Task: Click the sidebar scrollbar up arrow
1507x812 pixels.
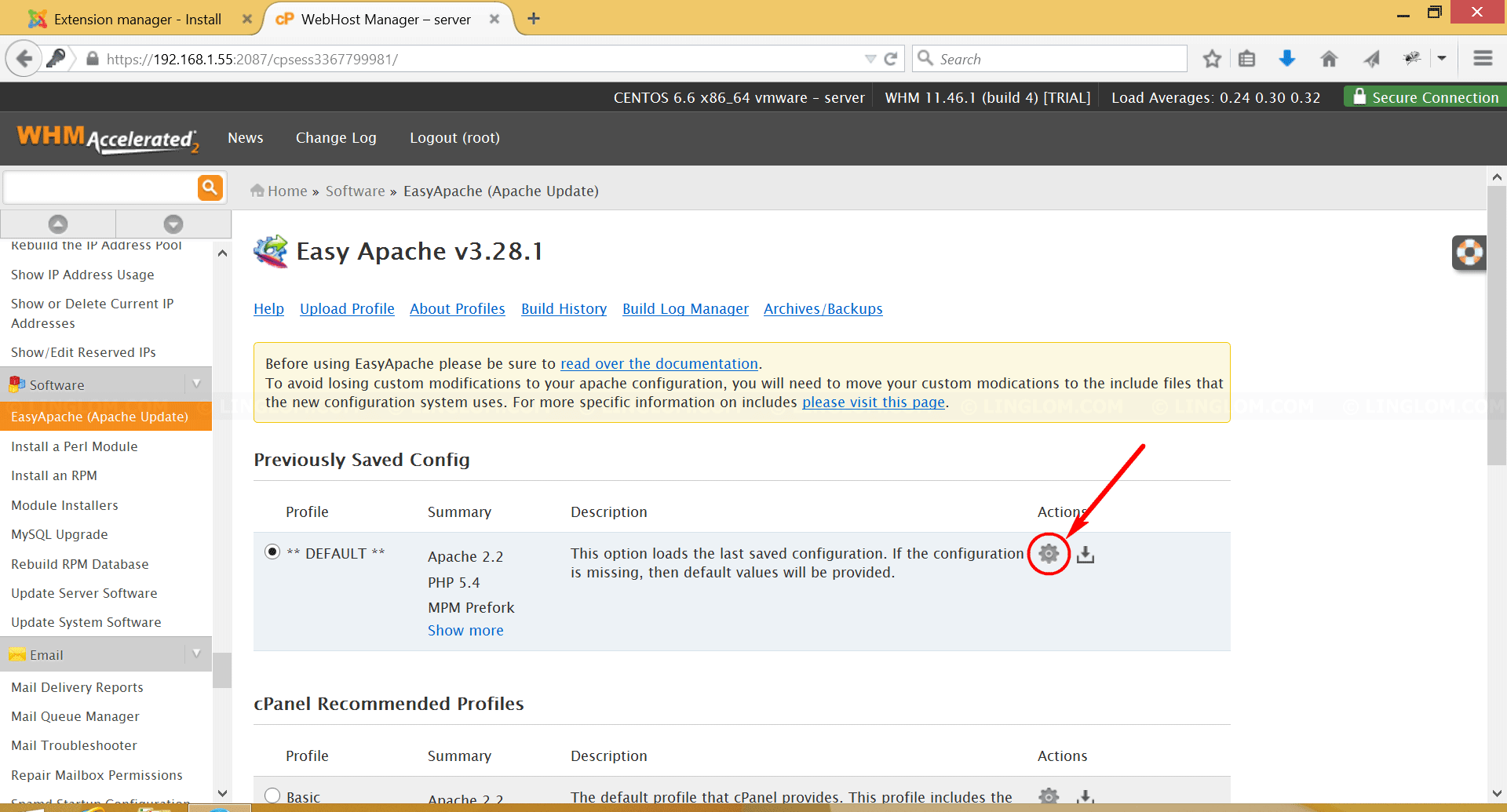Action: click(x=222, y=253)
